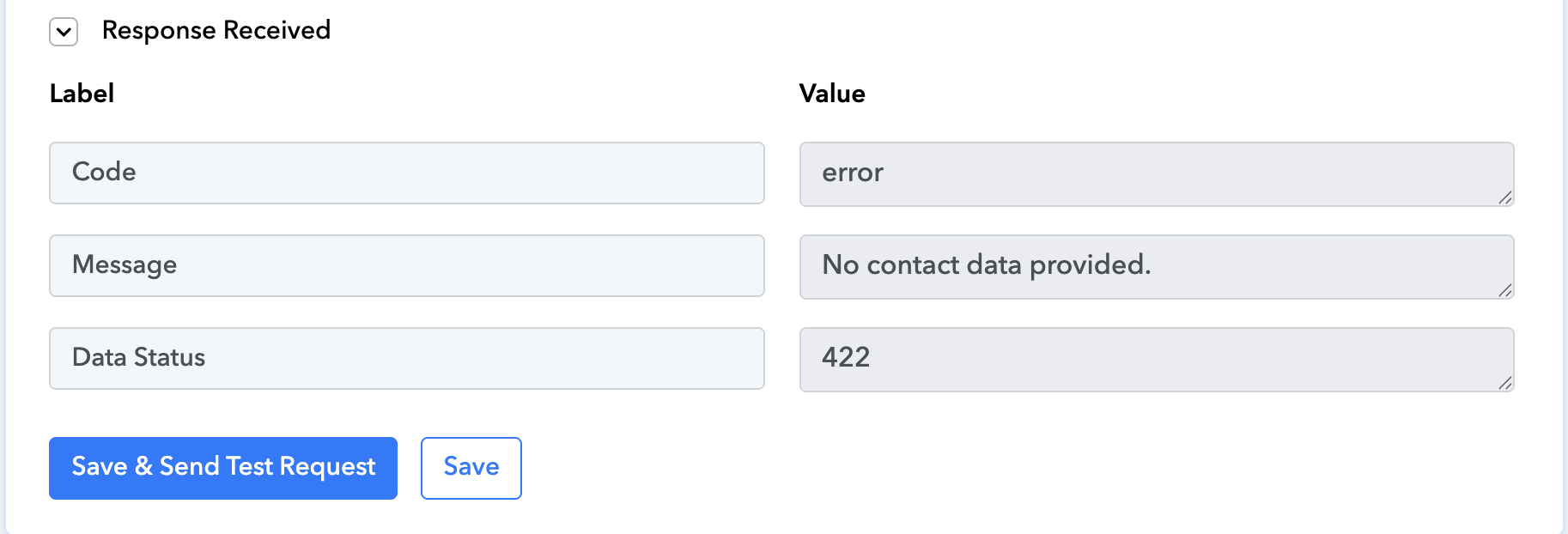Collapse the Response Received section chevron
The width and height of the screenshot is (1568, 534).
pos(64,32)
